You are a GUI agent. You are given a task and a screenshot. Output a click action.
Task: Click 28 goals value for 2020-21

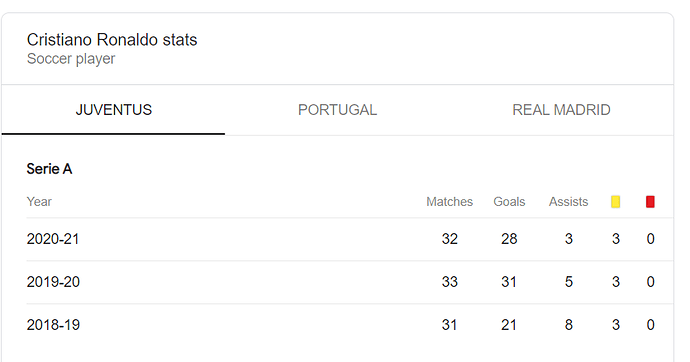[509, 239]
